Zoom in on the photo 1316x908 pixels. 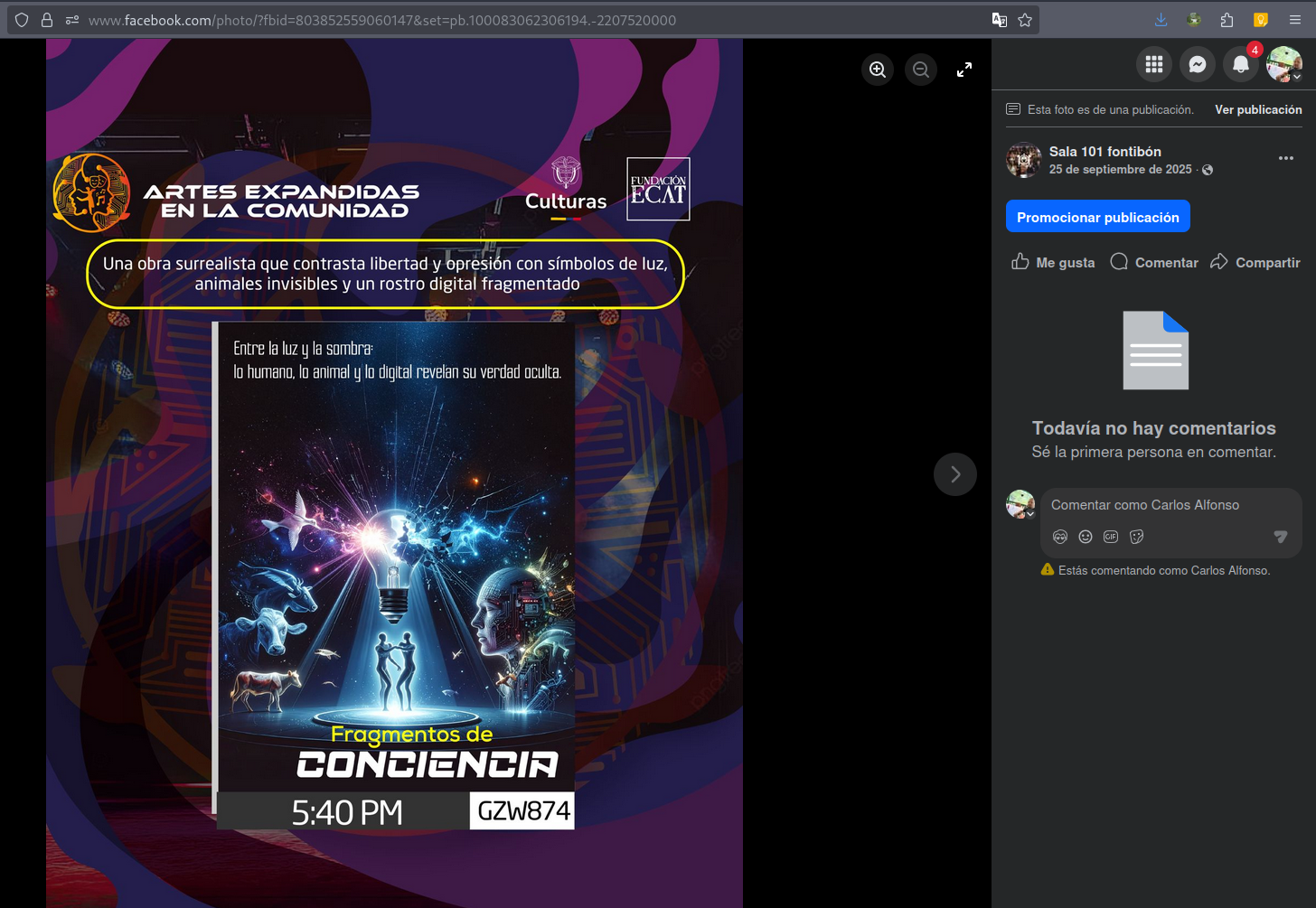pyautogui.click(x=878, y=70)
